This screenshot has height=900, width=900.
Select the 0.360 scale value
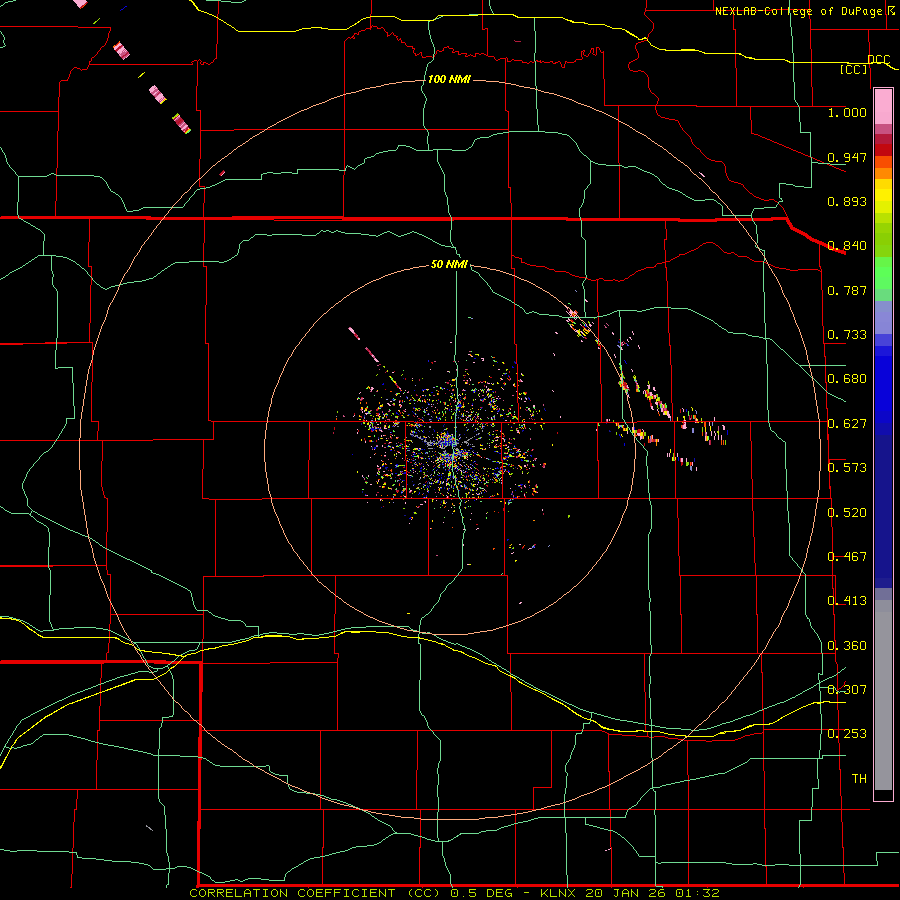click(847, 645)
